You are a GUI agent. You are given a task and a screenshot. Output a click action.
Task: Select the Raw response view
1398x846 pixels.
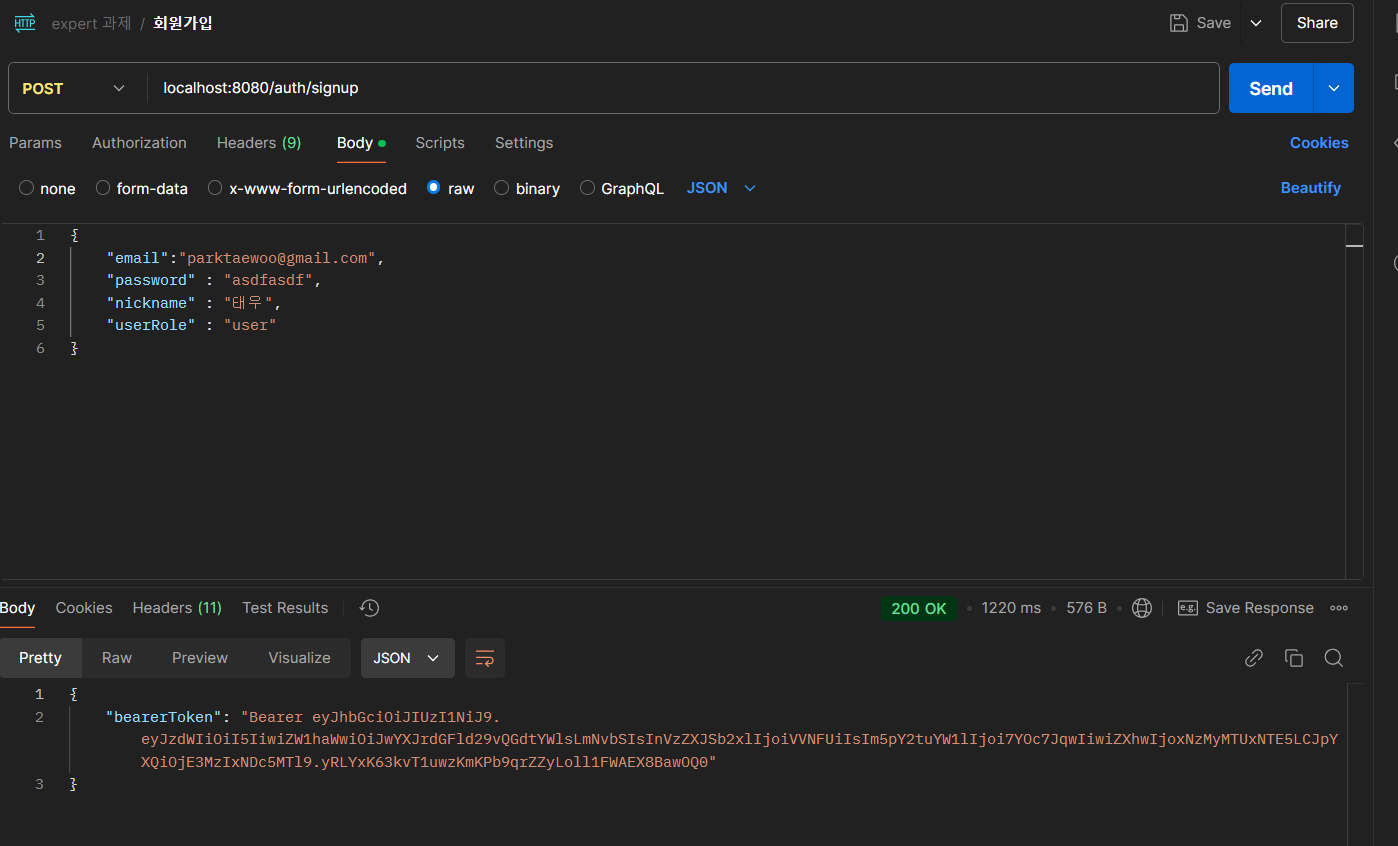coord(117,658)
